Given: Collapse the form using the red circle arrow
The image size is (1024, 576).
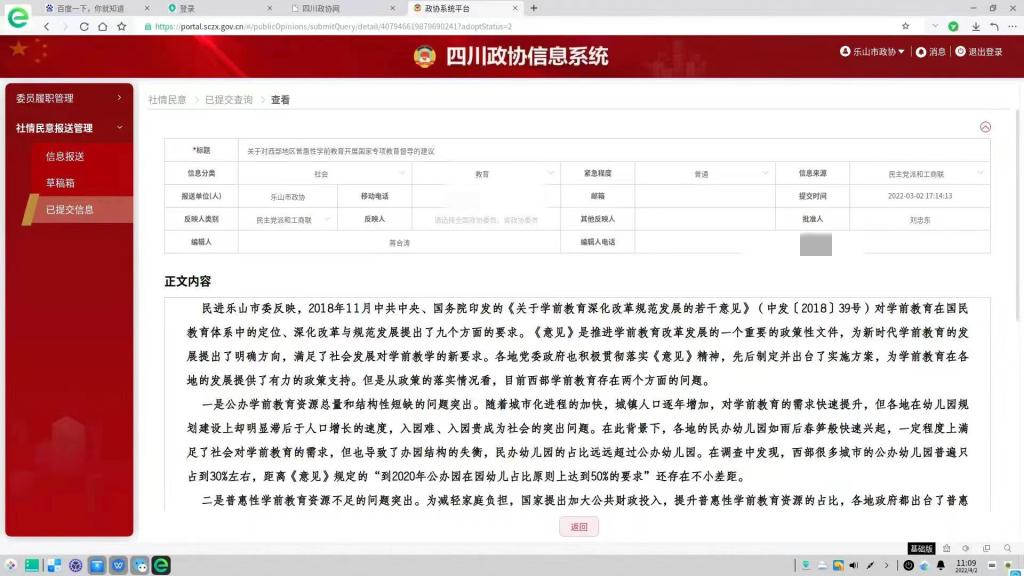Looking at the screenshot, I should (985, 127).
